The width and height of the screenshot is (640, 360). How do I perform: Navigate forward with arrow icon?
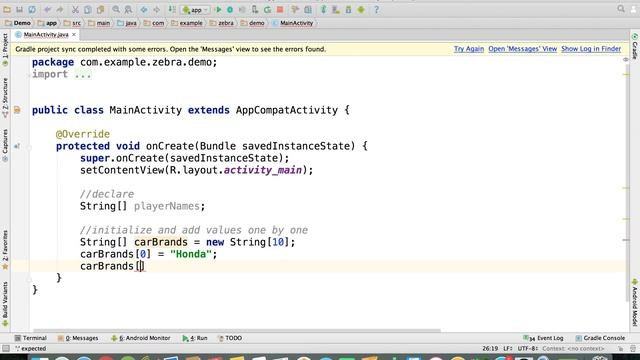point(156,9)
